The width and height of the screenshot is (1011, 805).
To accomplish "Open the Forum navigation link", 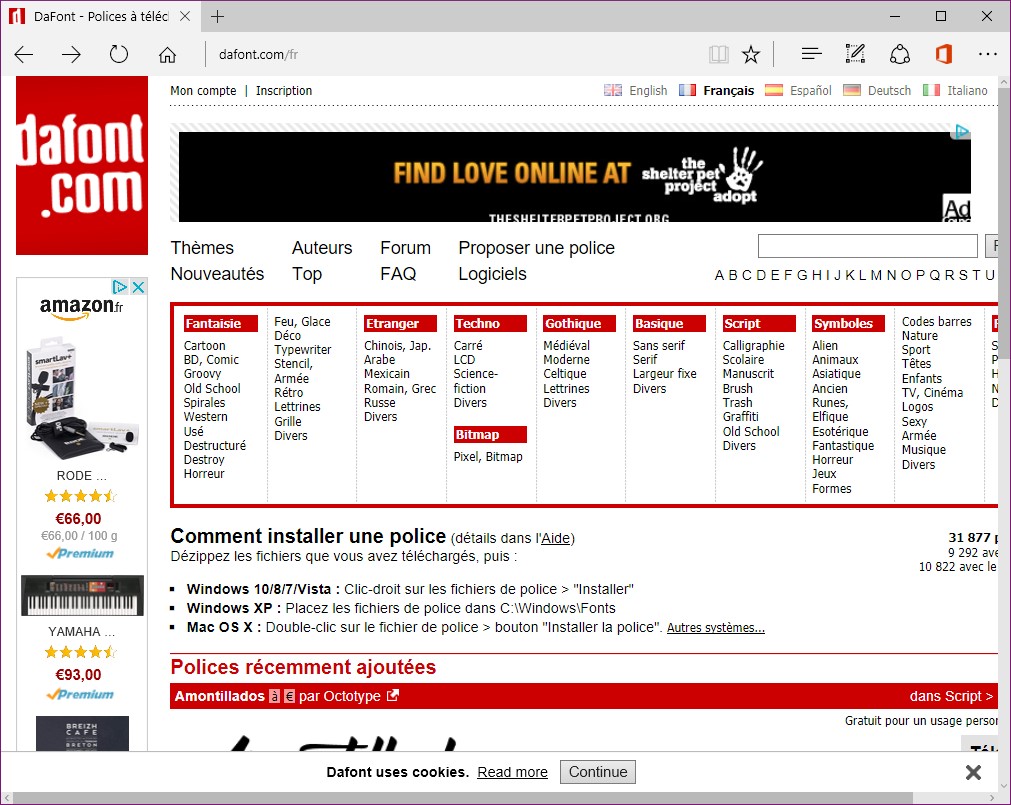I will coord(405,248).
